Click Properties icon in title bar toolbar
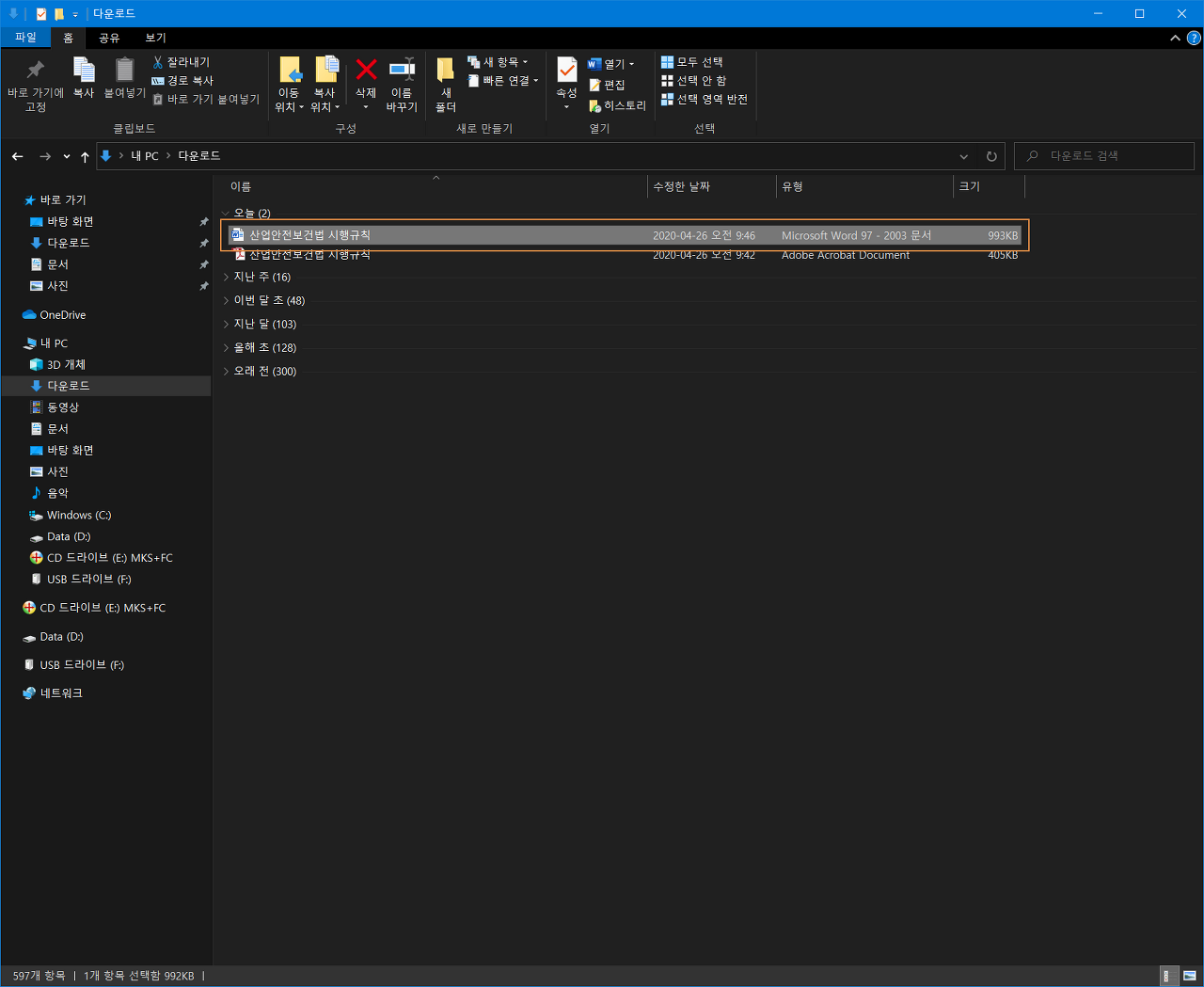 click(x=41, y=14)
